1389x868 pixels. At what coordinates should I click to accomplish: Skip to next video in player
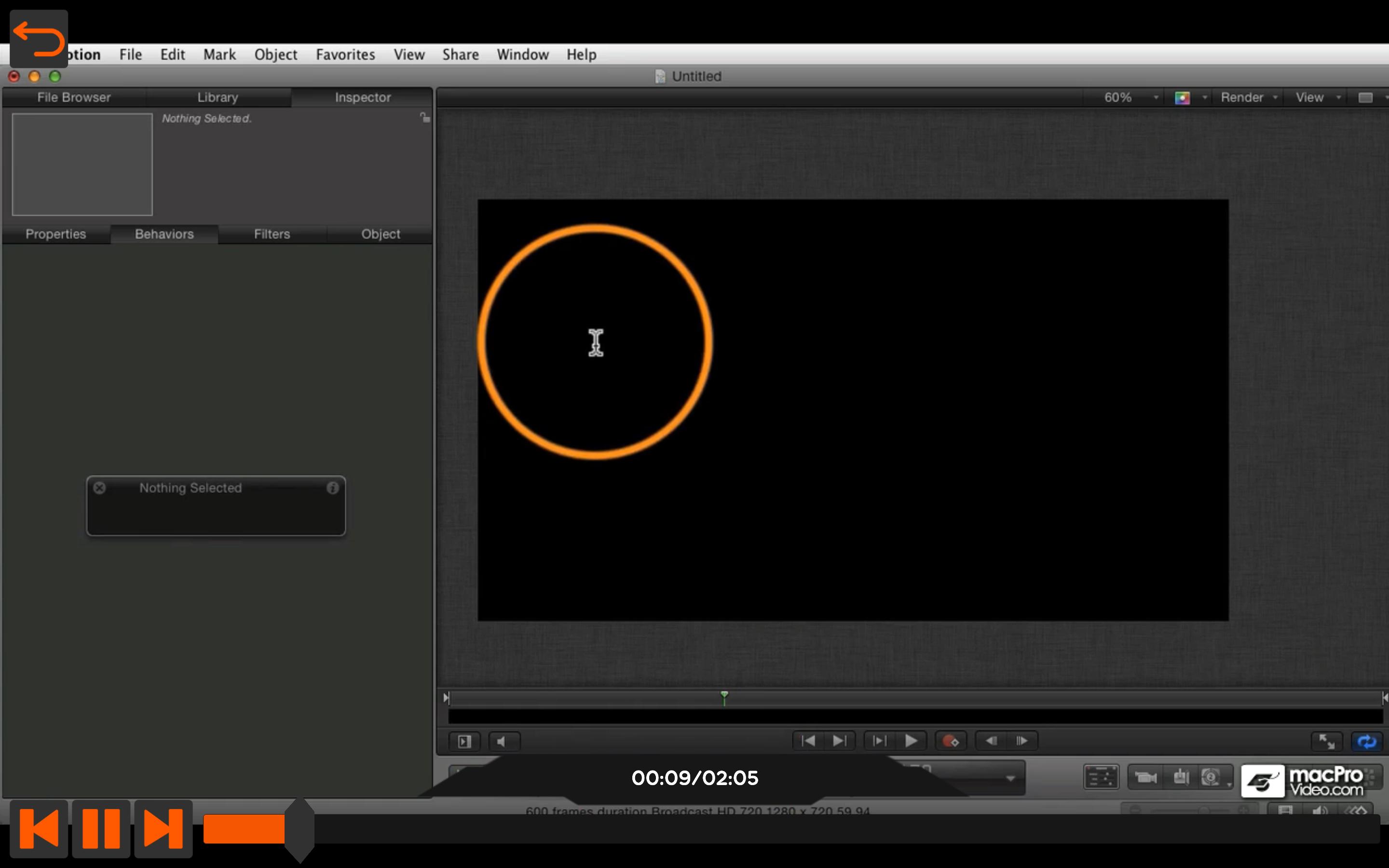tap(163, 828)
